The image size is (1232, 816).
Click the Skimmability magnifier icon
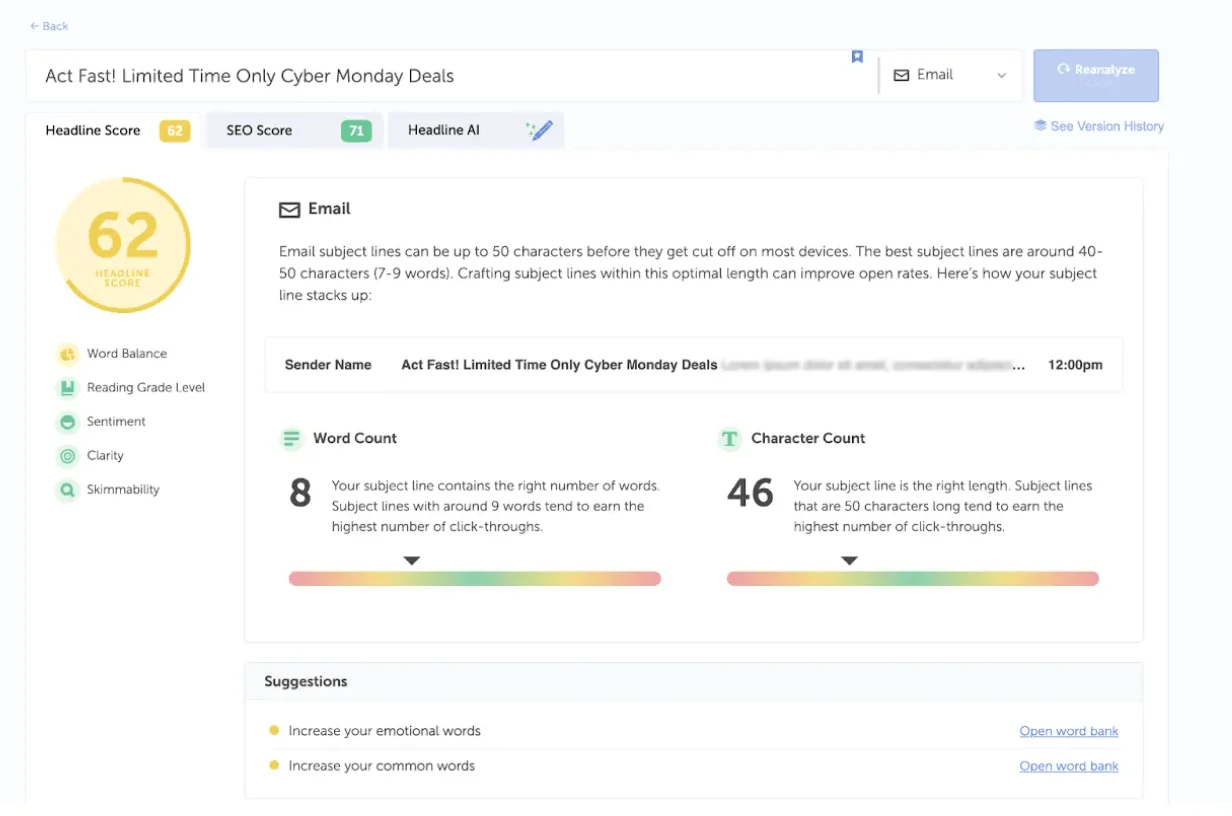[67, 490]
